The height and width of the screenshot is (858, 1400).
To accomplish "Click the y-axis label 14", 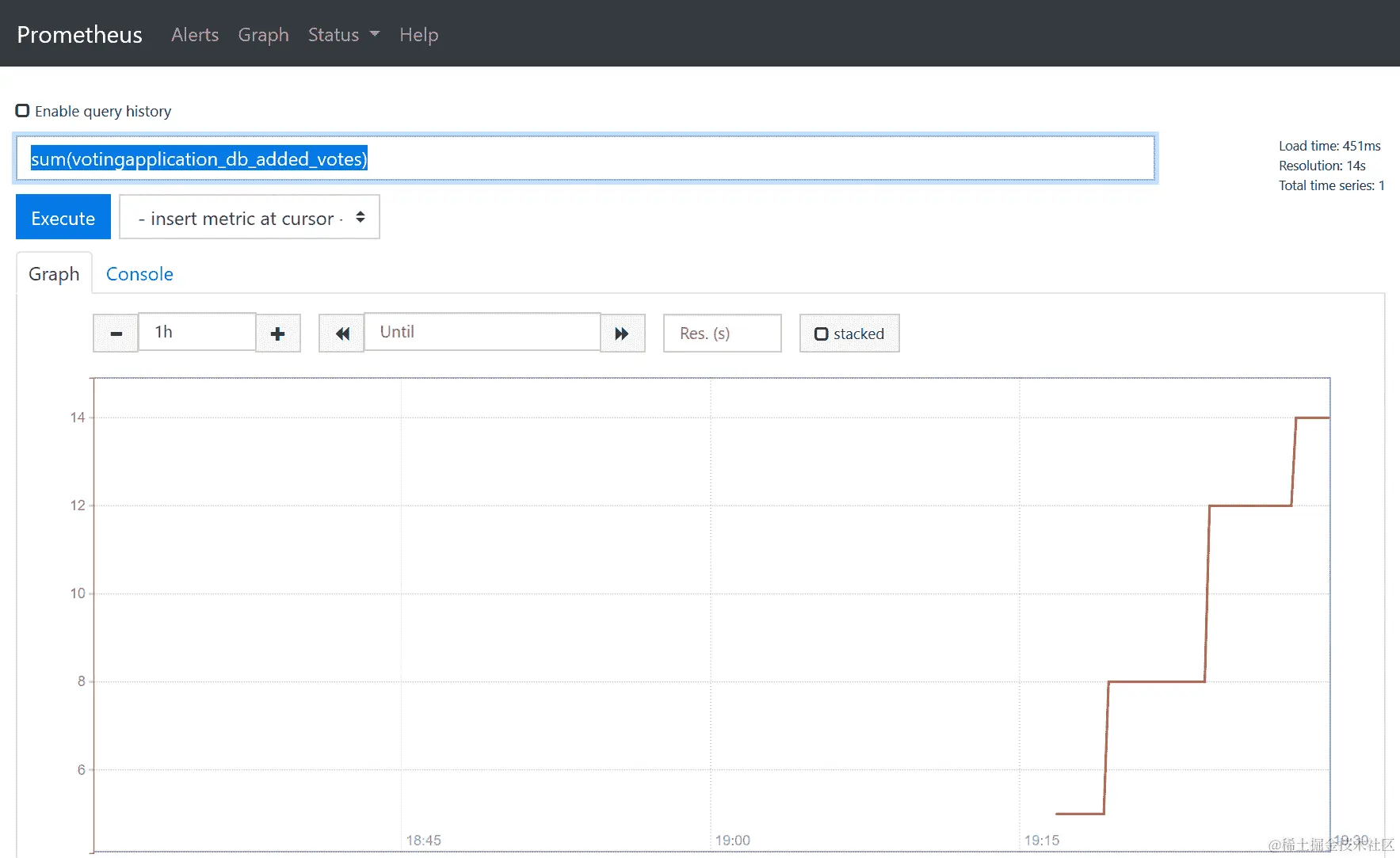I will coord(78,418).
